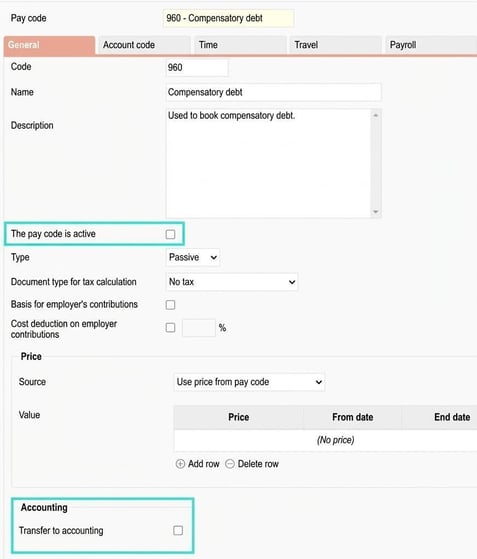Open Document type for tax calculation dropdown
The width and height of the screenshot is (477, 559).
coord(232,282)
